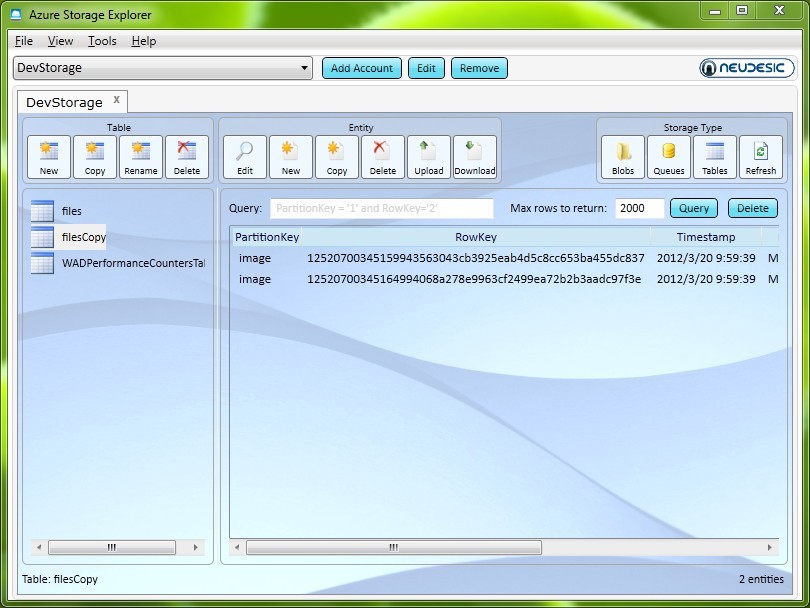Sort by the PartitionKey column header
The width and height of the screenshot is (810, 608).
pyautogui.click(x=267, y=237)
